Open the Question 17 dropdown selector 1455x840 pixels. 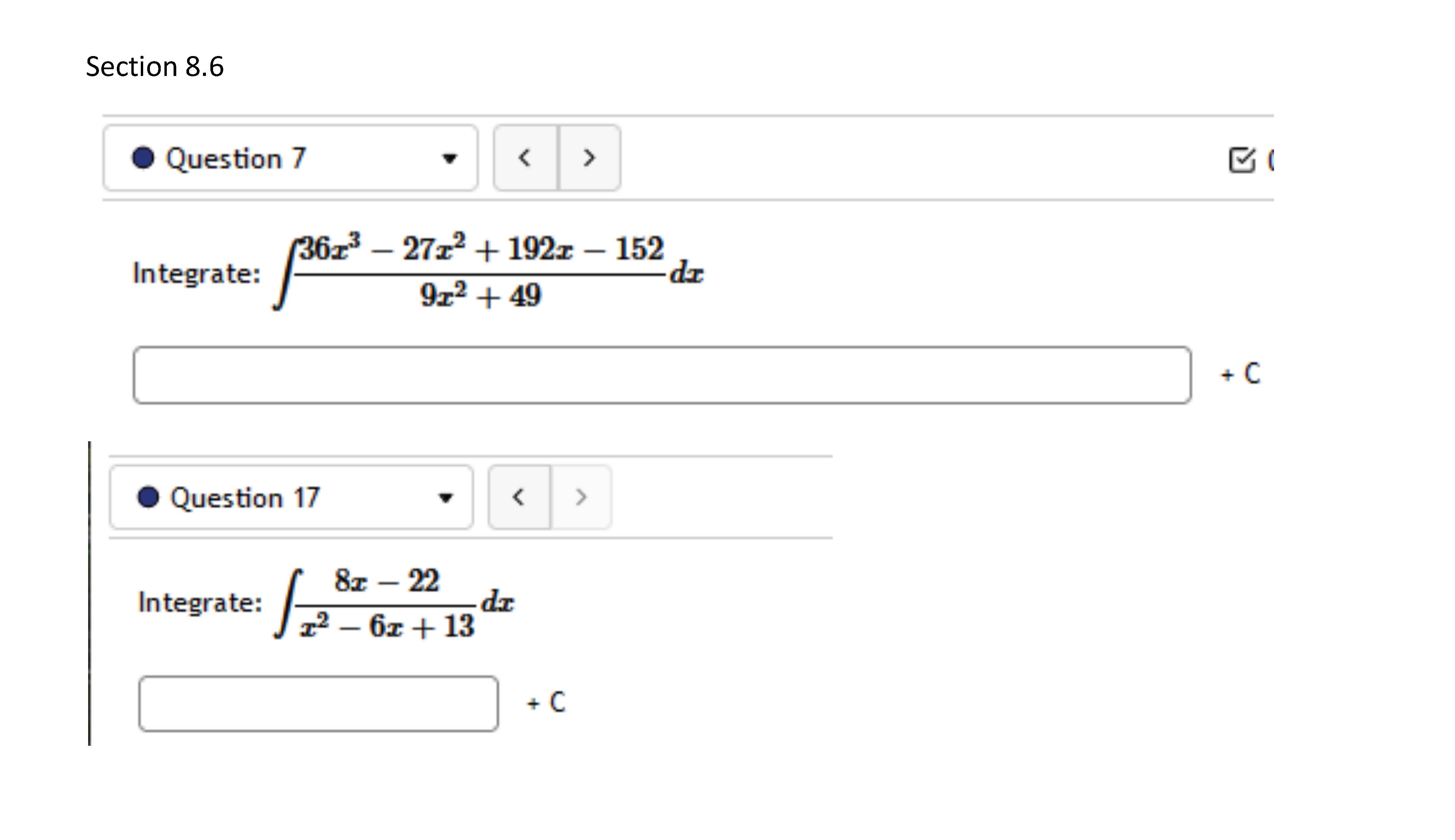coord(291,497)
